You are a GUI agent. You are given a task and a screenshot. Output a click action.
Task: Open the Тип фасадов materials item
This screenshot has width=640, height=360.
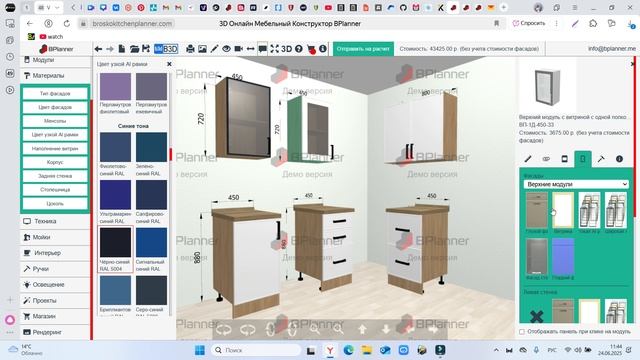[x=55, y=93]
